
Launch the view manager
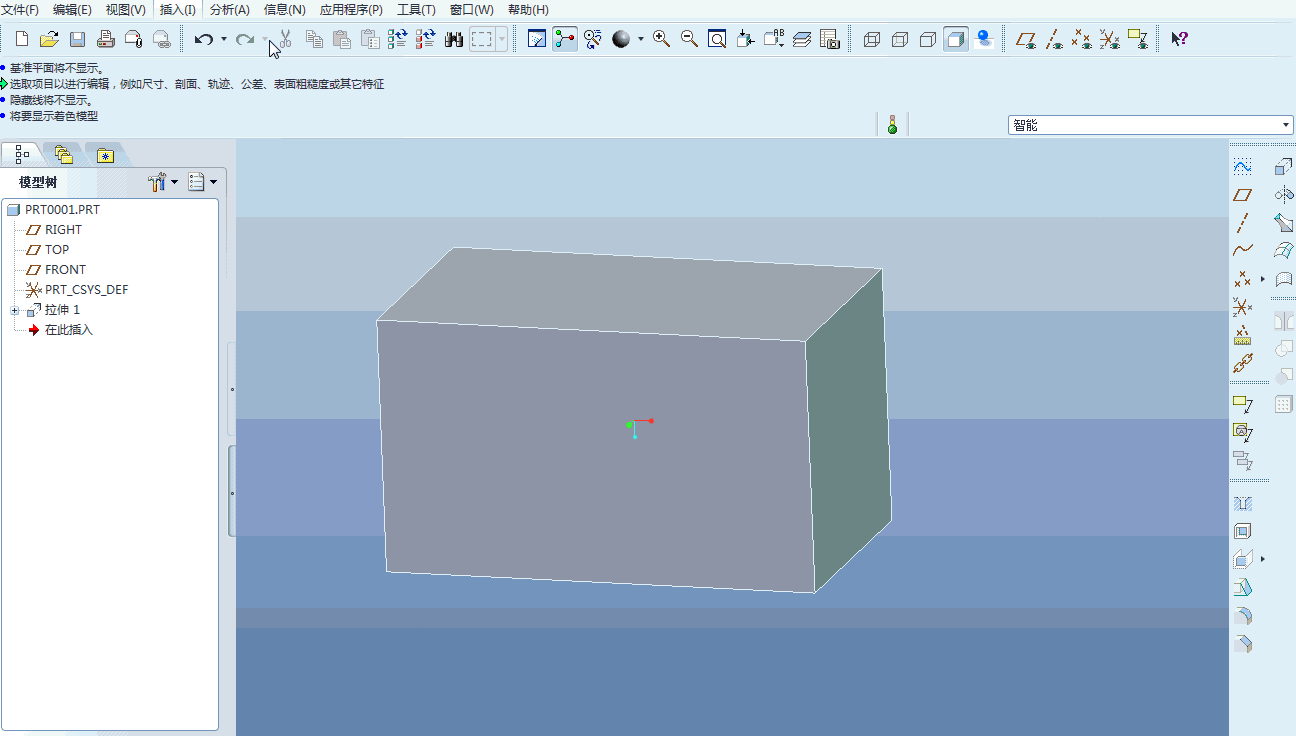(829, 39)
